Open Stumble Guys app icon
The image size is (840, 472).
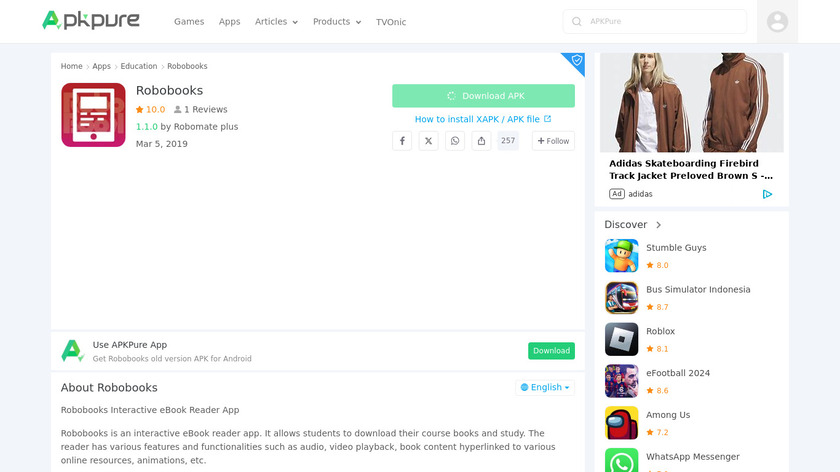coord(621,256)
